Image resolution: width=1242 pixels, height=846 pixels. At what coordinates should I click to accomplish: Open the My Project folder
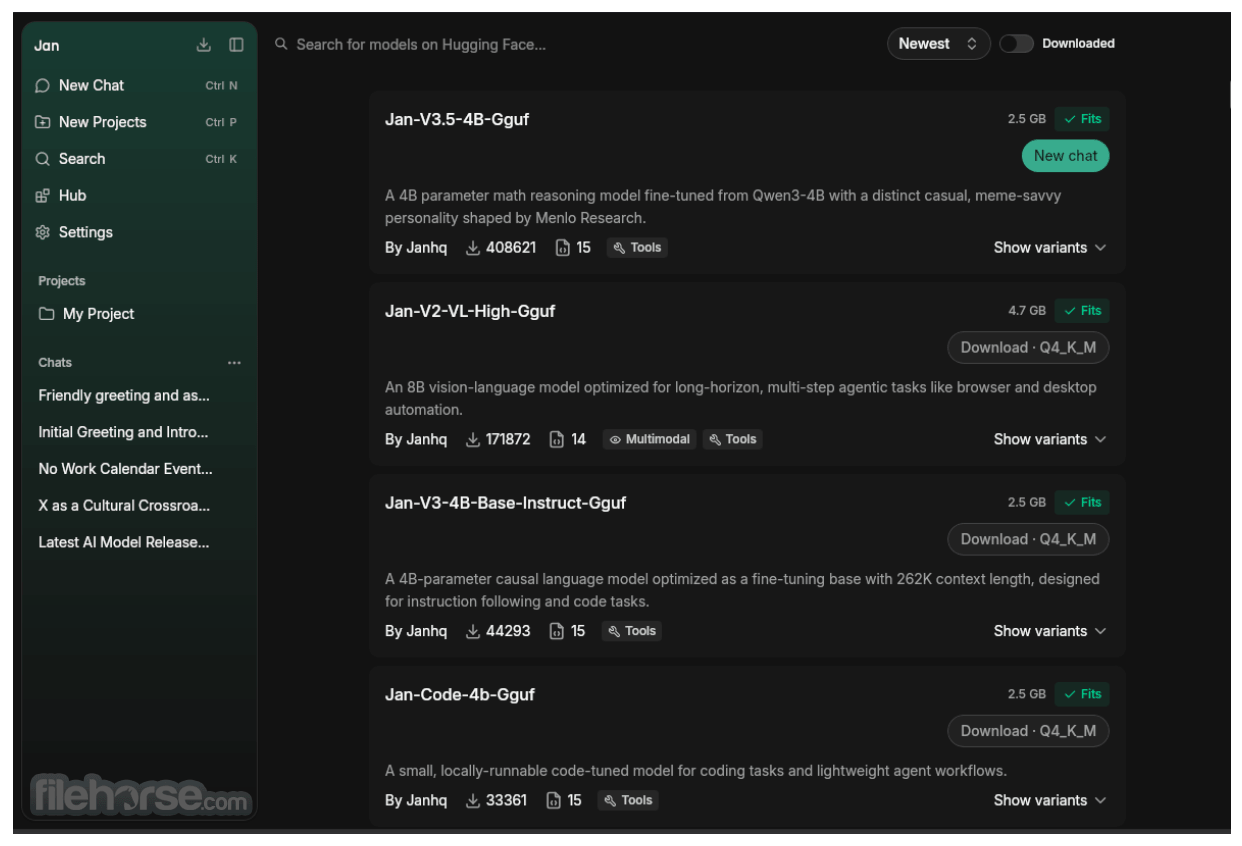(x=138, y=314)
